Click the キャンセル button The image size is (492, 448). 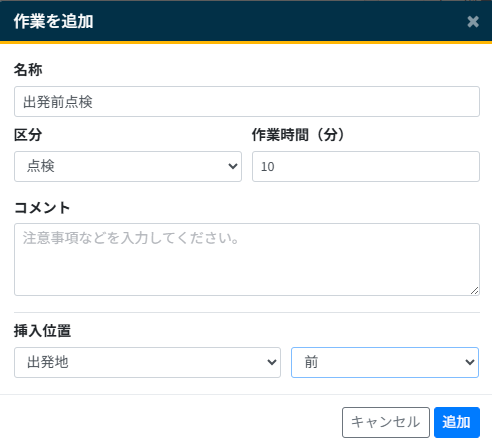coord(386,422)
